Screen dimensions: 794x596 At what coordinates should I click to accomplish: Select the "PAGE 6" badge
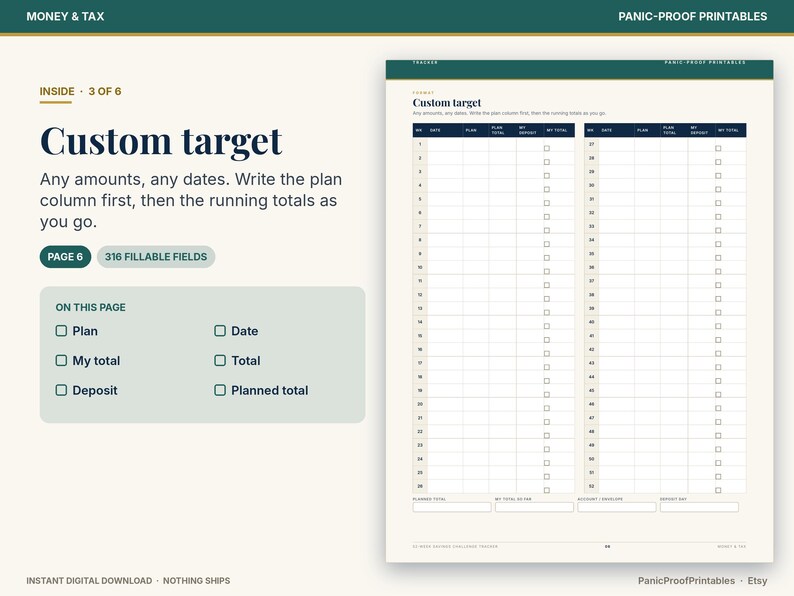point(65,257)
